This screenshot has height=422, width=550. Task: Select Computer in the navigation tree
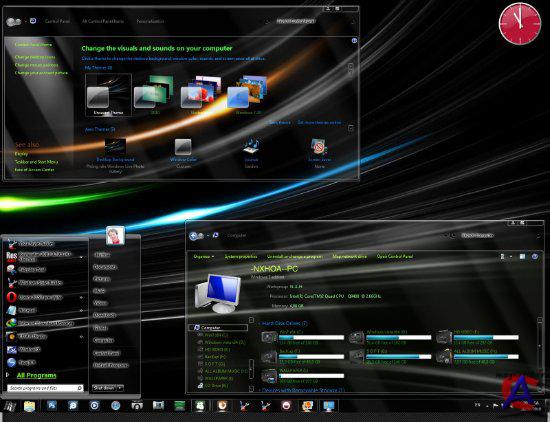point(218,328)
